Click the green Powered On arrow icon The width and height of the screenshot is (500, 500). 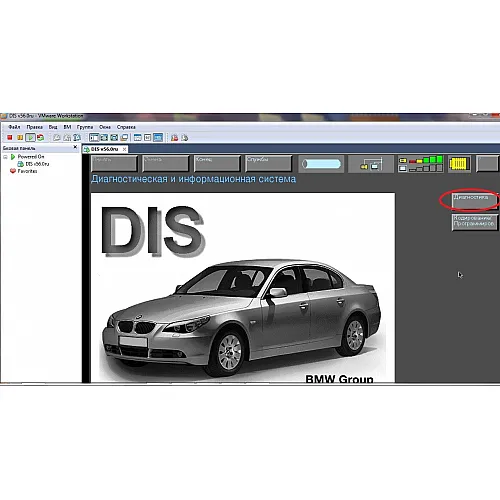pos(13,157)
